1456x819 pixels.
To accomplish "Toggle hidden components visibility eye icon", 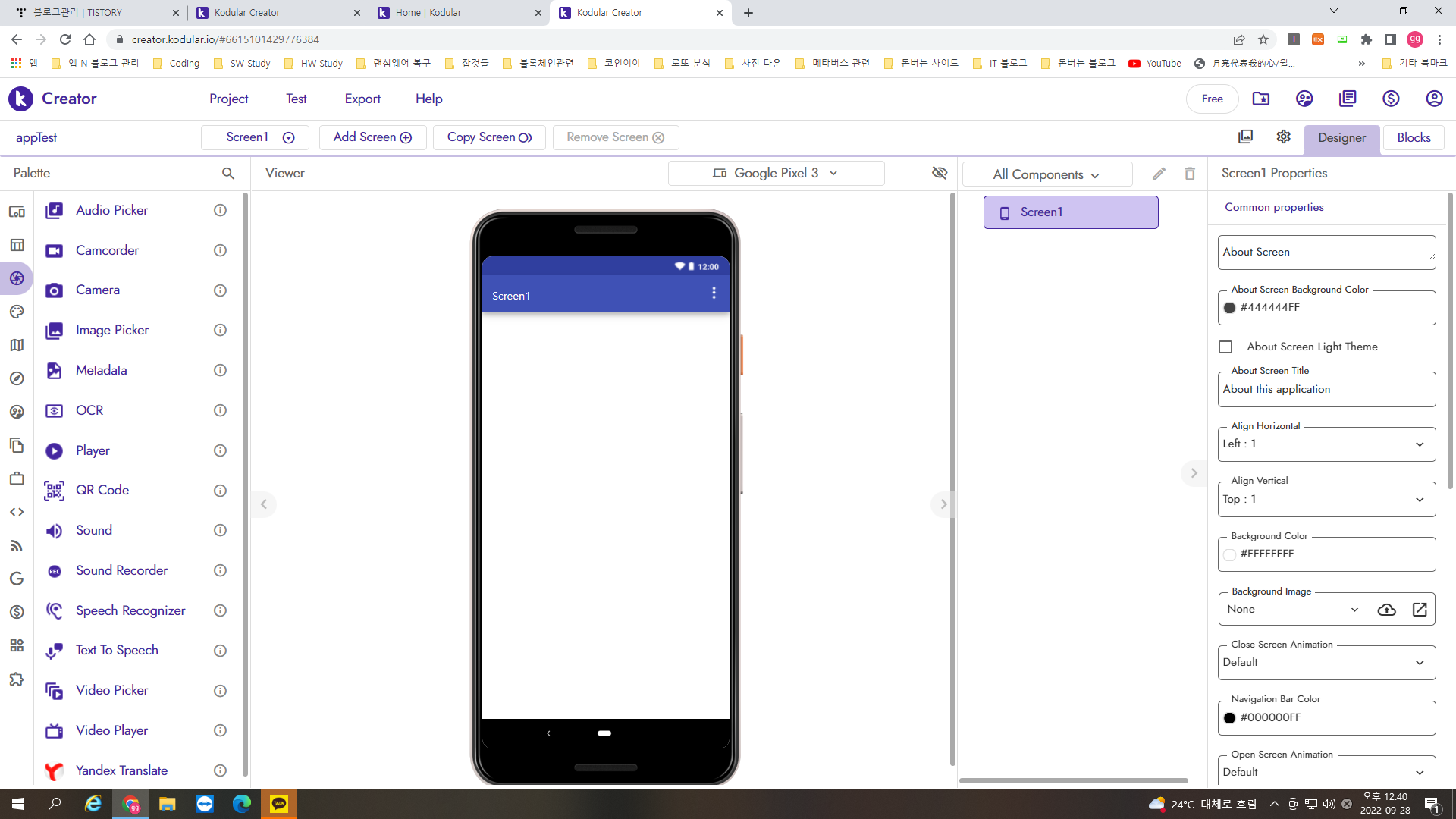I will pyautogui.click(x=940, y=173).
